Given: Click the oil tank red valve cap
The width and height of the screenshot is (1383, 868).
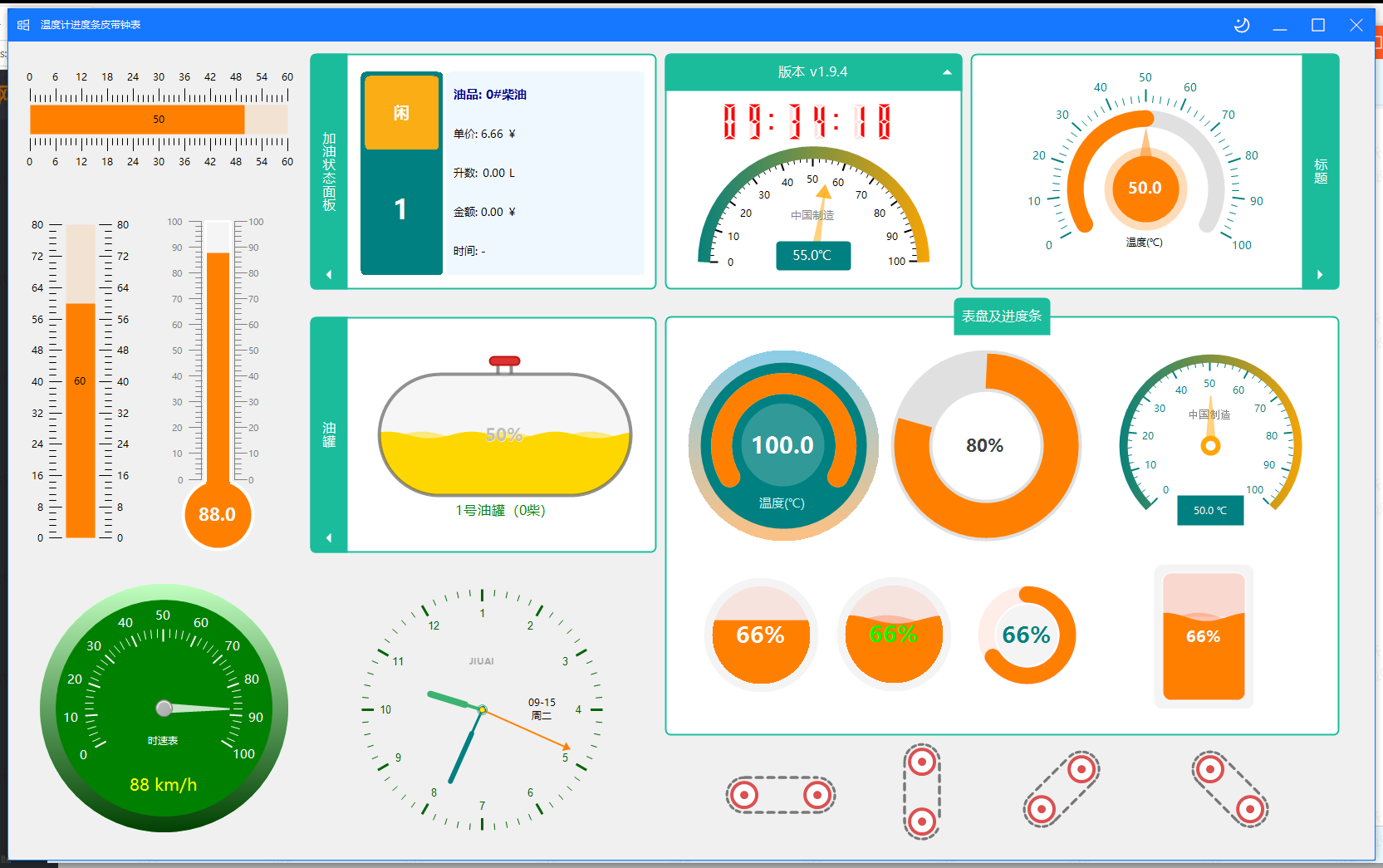Looking at the screenshot, I should tap(504, 361).
